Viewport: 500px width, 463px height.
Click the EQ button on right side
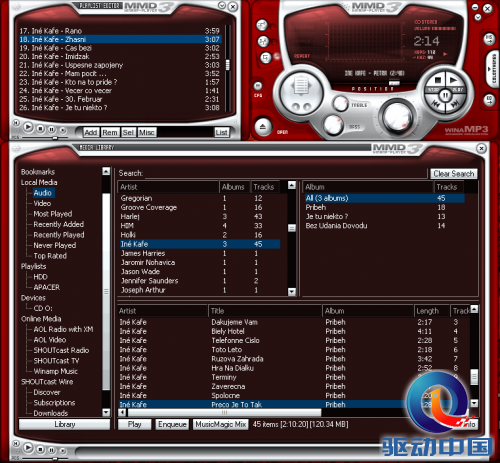[x=489, y=99]
